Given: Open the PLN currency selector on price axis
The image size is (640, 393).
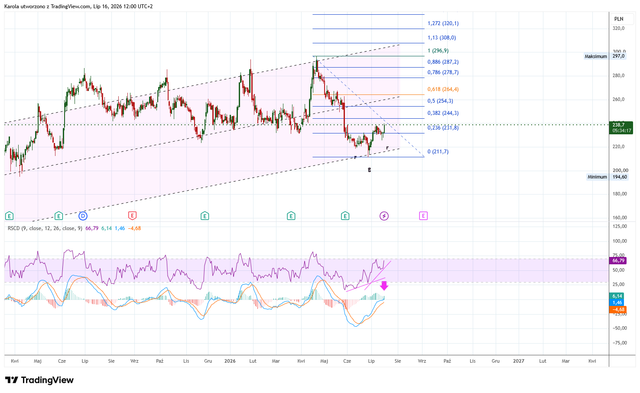Looking at the screenshot, I should [x=618, y=19].
